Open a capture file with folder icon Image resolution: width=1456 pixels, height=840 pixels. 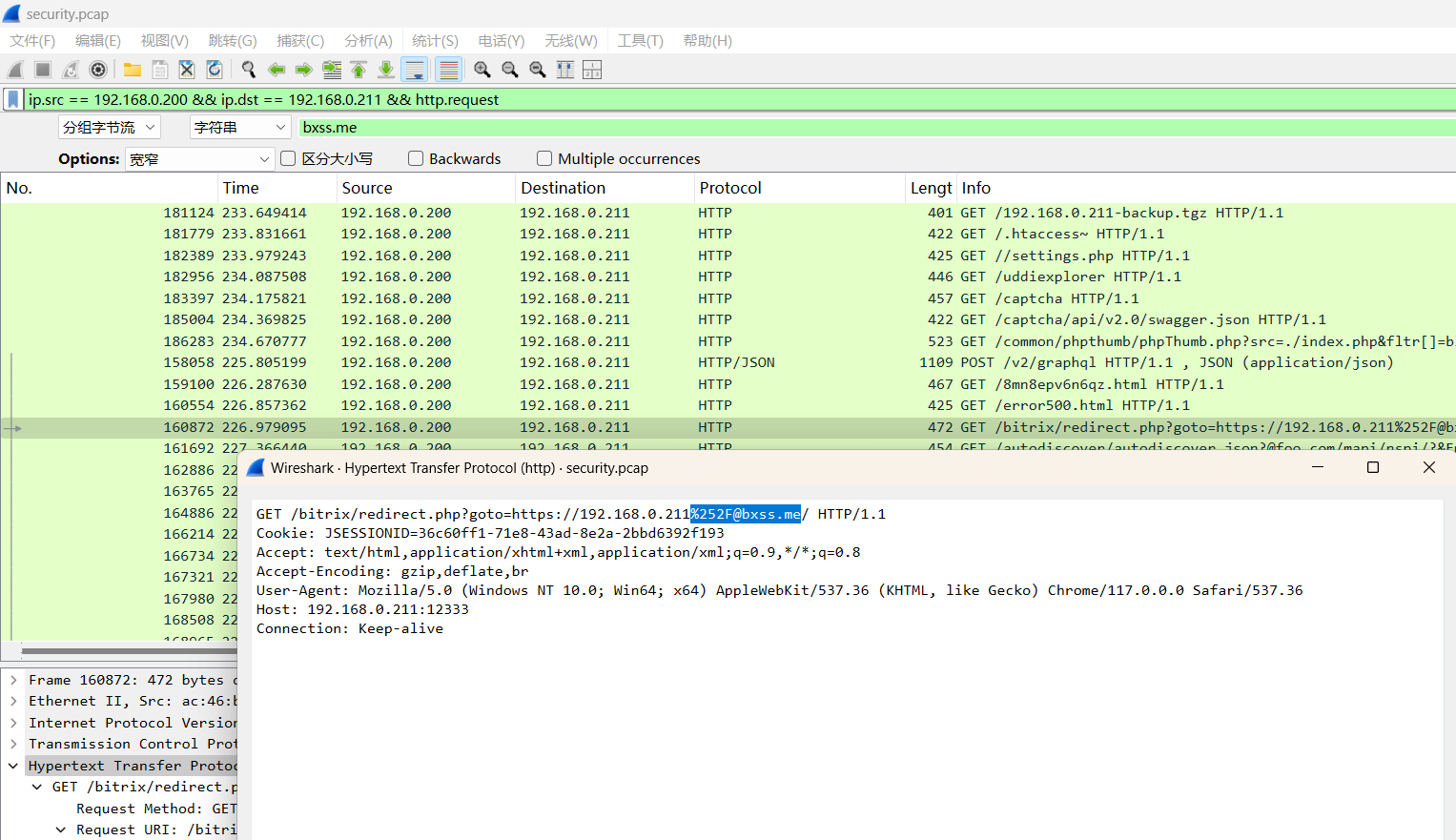click(x=133, y=70)
